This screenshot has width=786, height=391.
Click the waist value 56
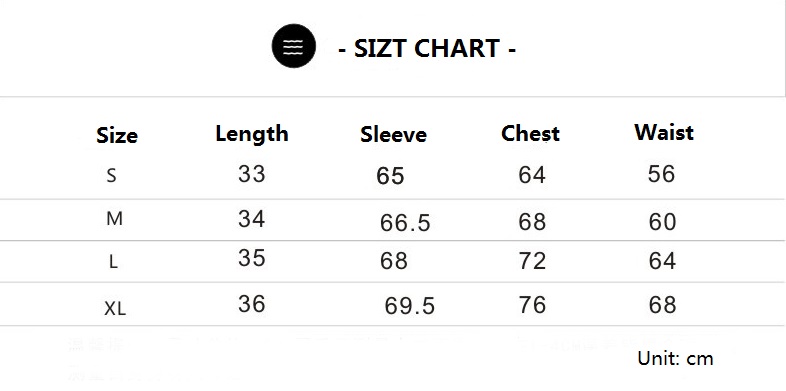[x=661, y=174]
